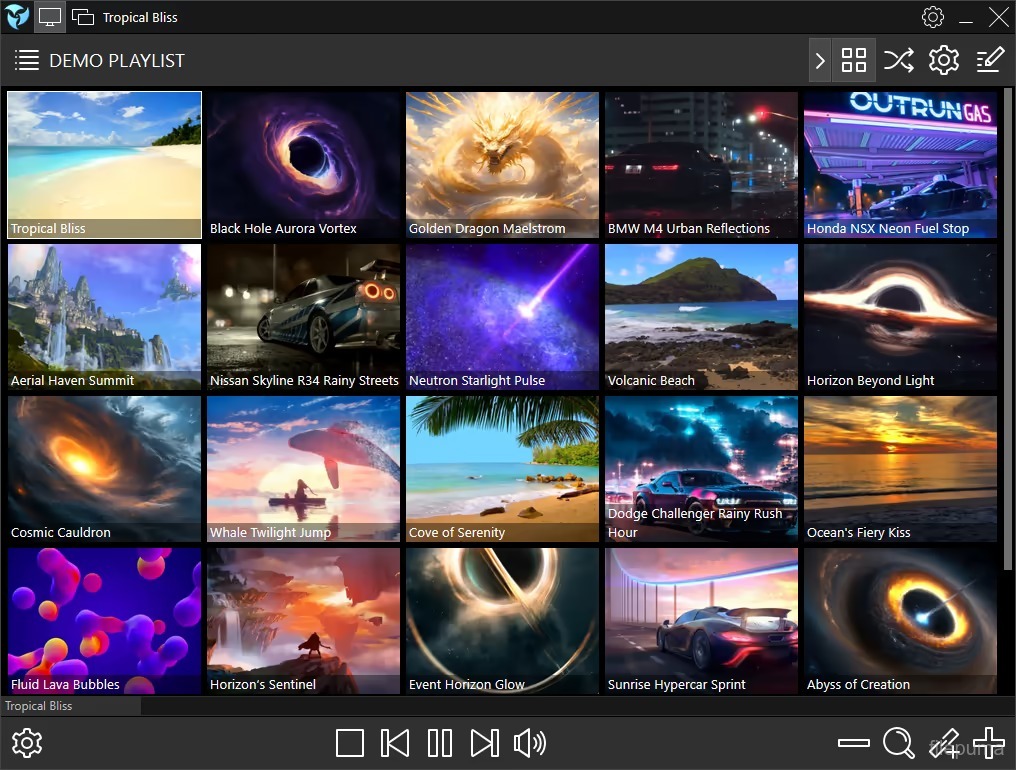Select the single monitor display icon
Screen dimensions: 1016x770
point(49,17)
